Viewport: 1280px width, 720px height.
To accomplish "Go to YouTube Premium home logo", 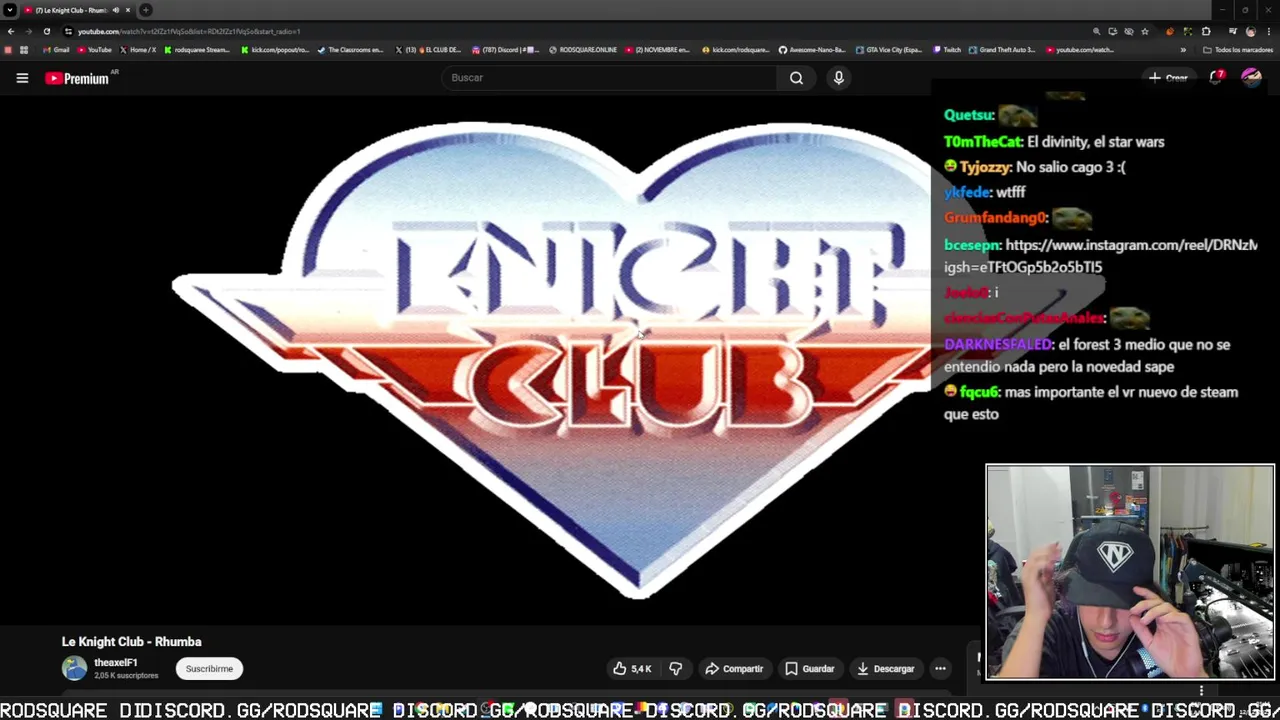I will [x=78, y=78].
